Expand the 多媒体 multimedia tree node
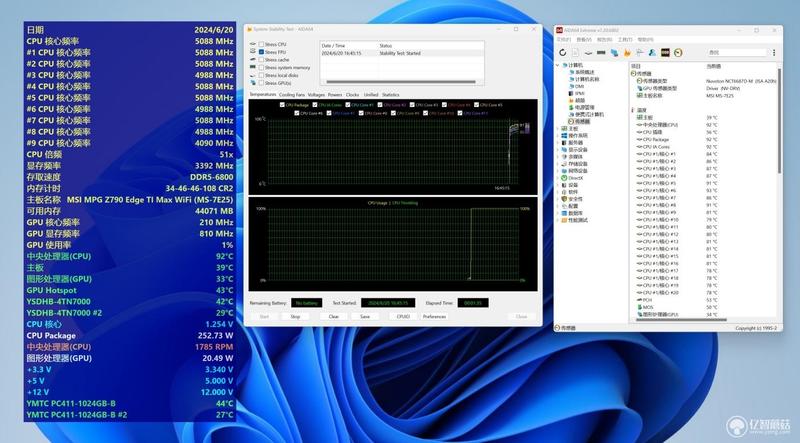 pos(557,157)
